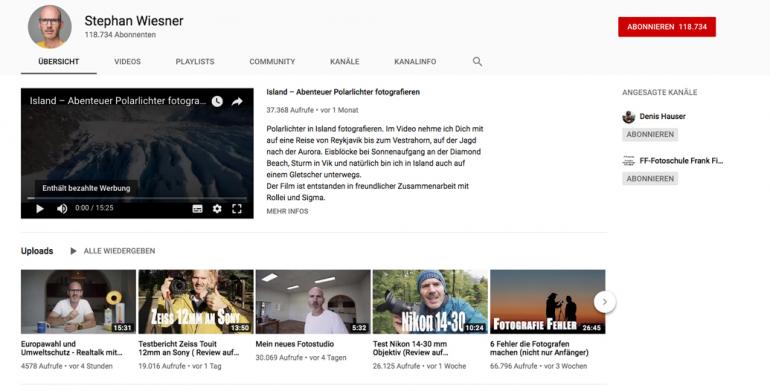
Task: Click title 'Europawahl und Umweltschutz - Realtalk'
Action: [72, 348]
